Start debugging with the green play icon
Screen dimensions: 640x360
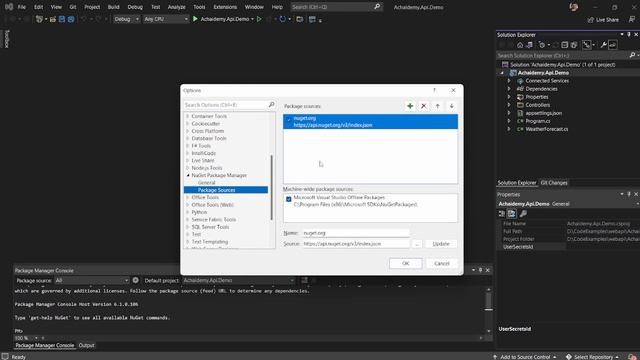coord(195,19)
